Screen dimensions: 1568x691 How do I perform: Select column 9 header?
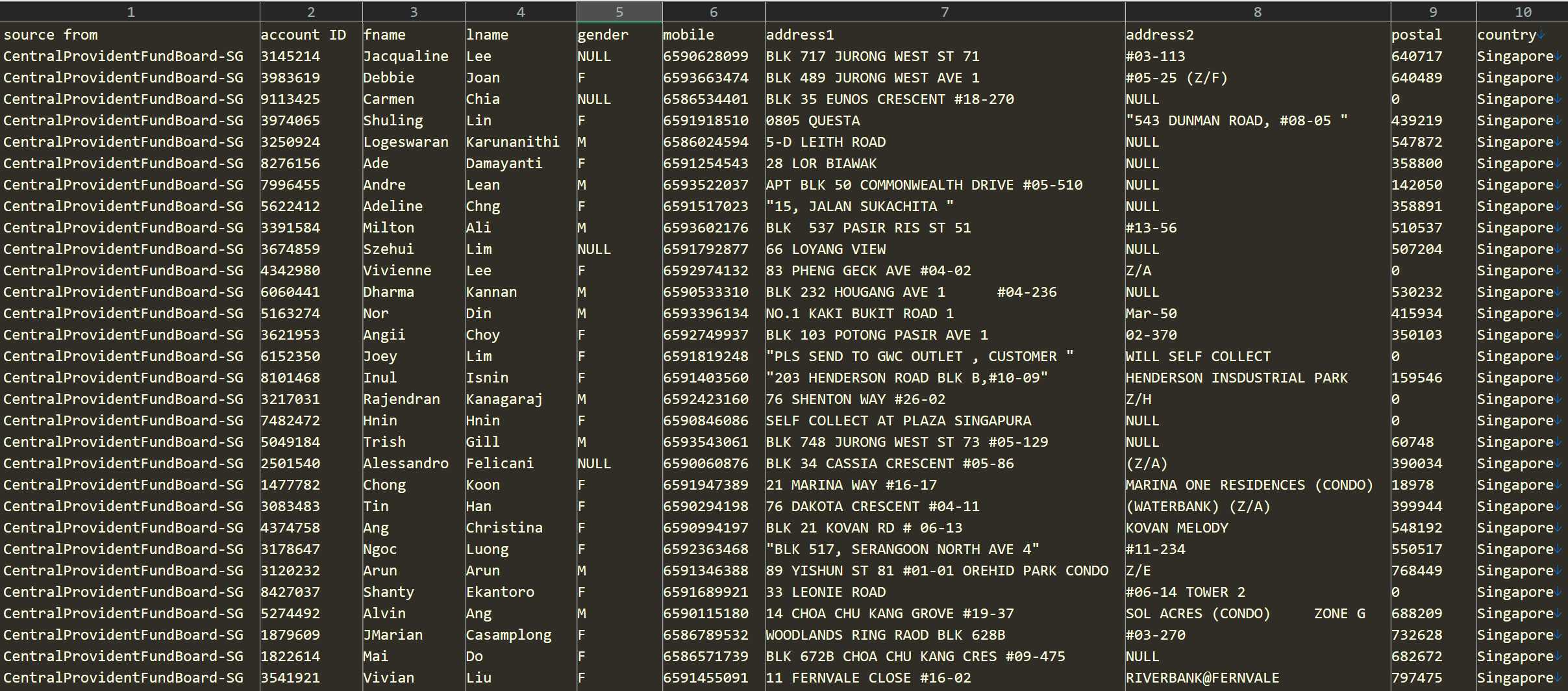coord(1433,12)
